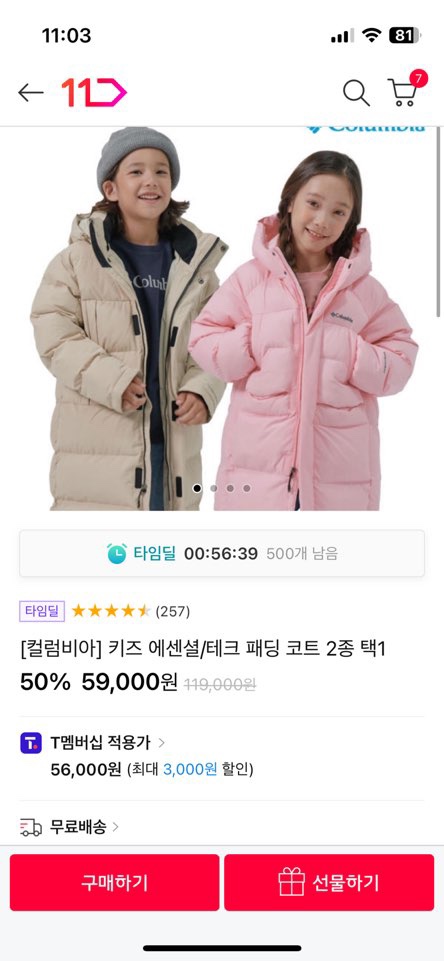Tap the 선물하기 gift button
The width and height of the screenshot is (444, 961).
329,883
